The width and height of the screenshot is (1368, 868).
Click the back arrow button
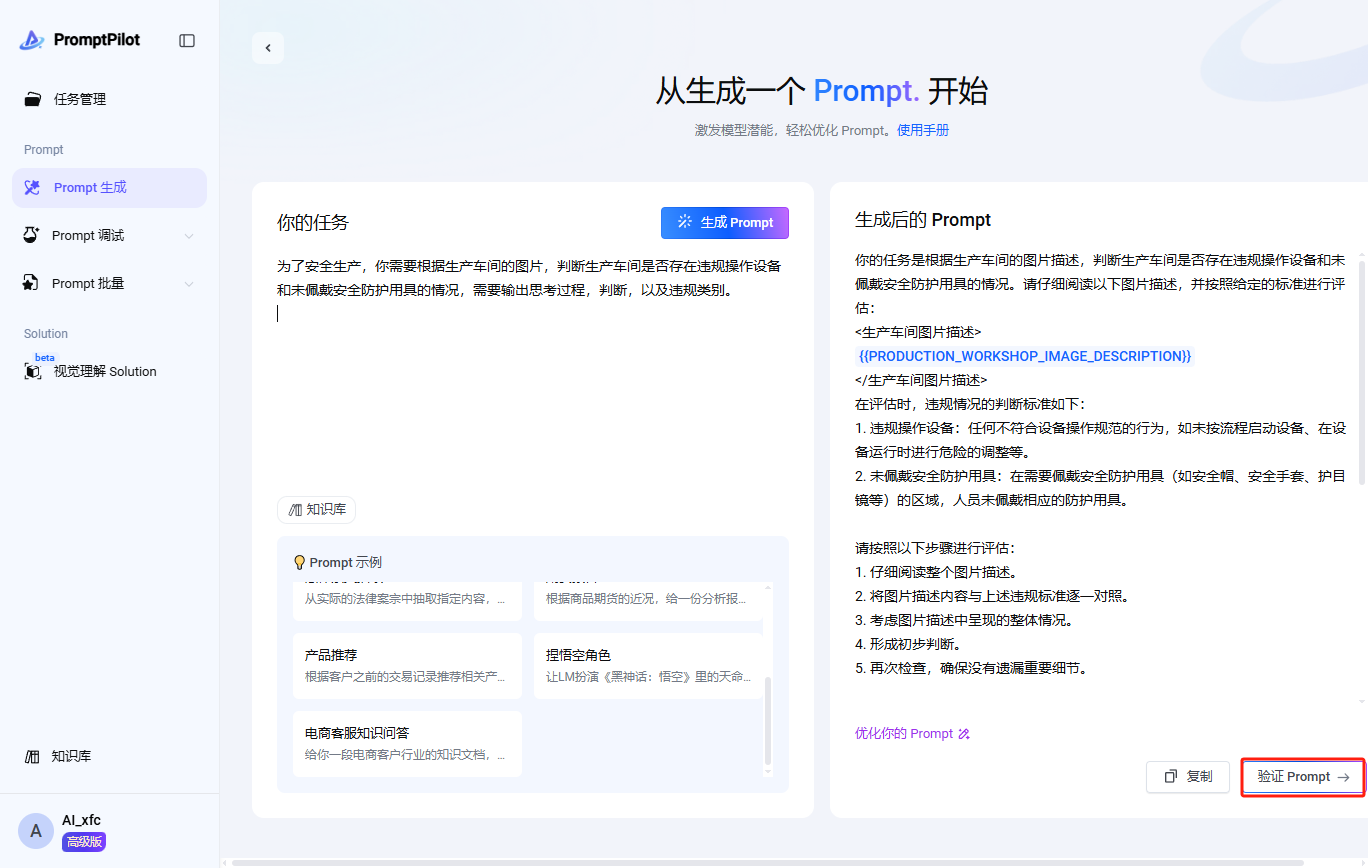click(268, 48)
